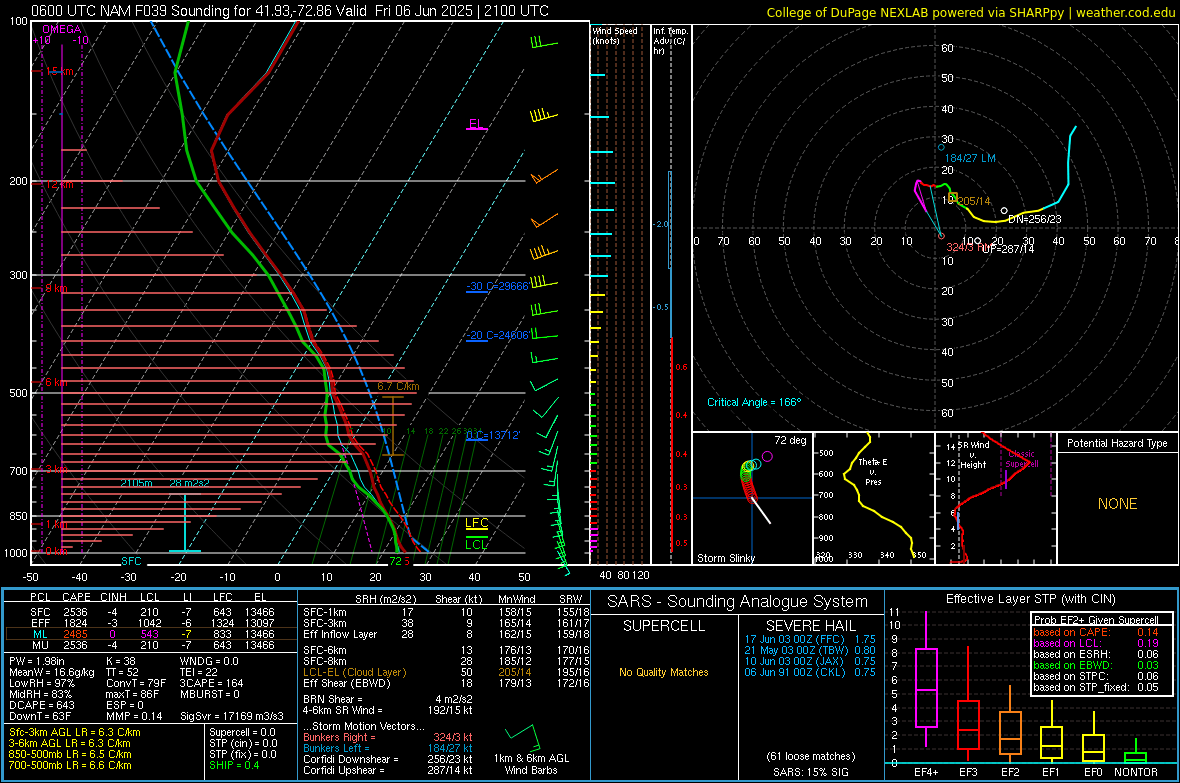Select the Eff Inflow Layer row
The height and width of the screenshot is (783, 1180).
[446, 634]
